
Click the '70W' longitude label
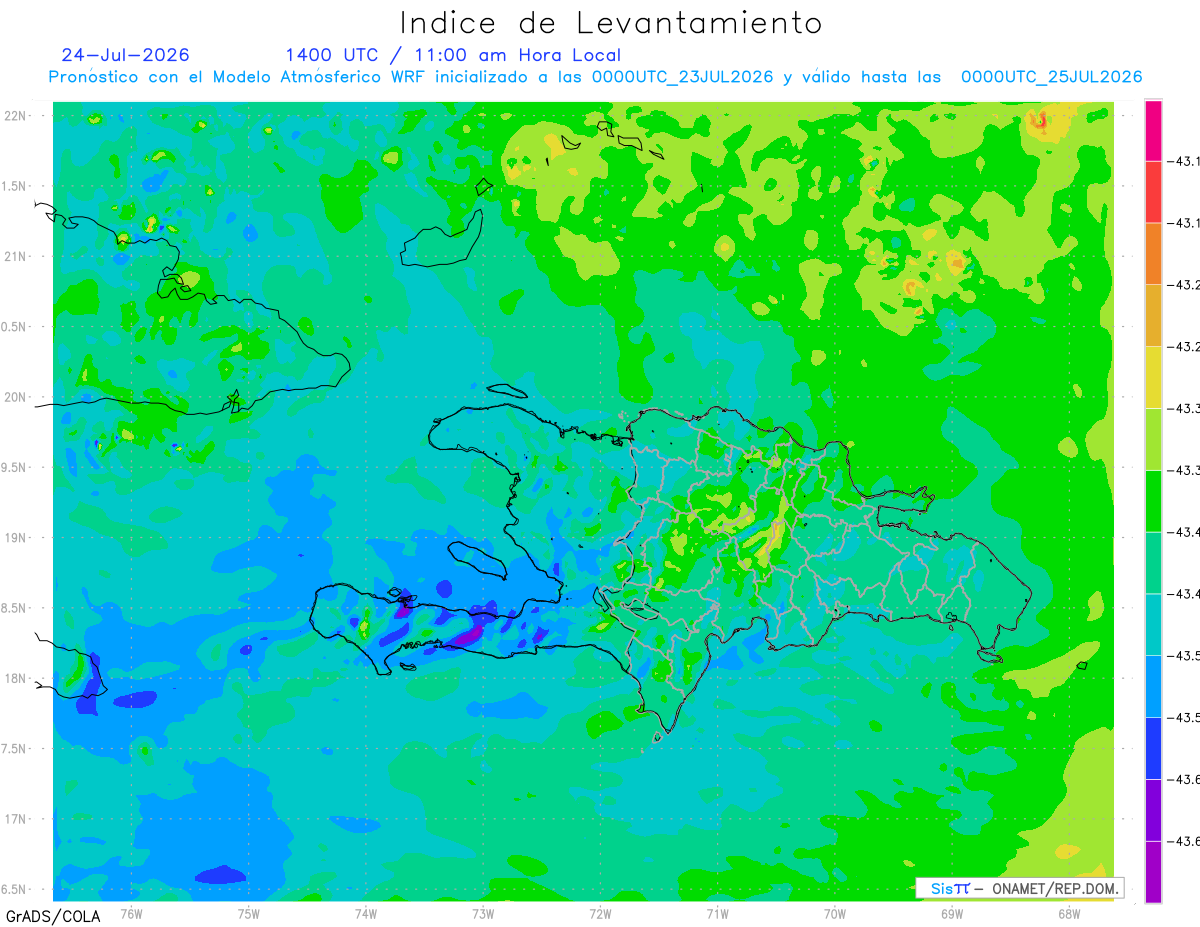[x=834, y=913]
